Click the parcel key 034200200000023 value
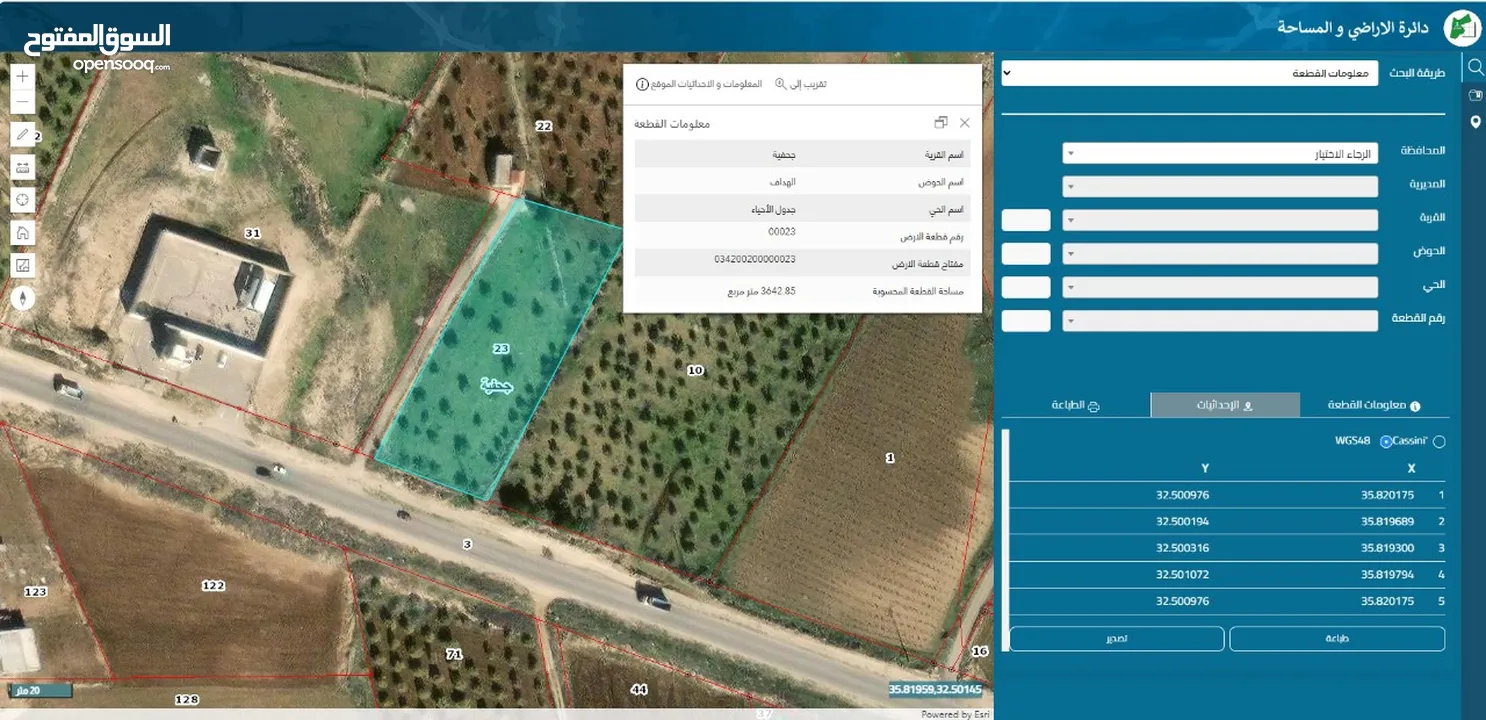 755,259
